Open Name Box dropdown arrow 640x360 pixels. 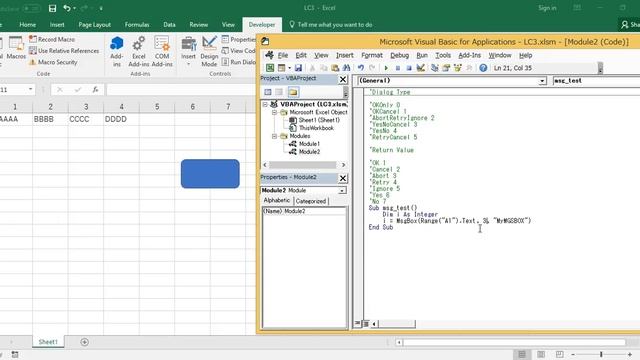(30, 89)
